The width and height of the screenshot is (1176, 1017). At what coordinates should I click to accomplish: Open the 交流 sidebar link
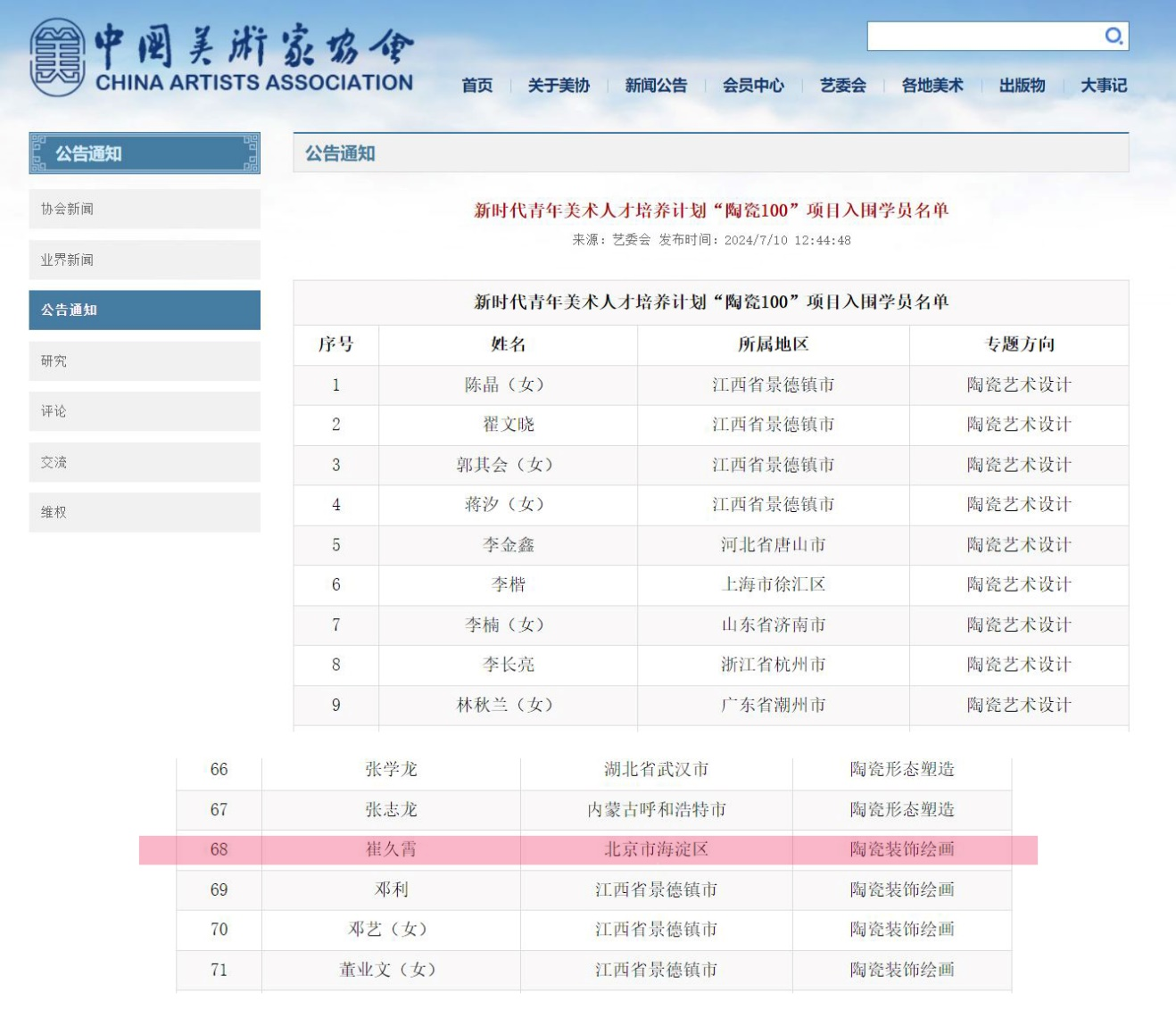[x=145, y=462]
